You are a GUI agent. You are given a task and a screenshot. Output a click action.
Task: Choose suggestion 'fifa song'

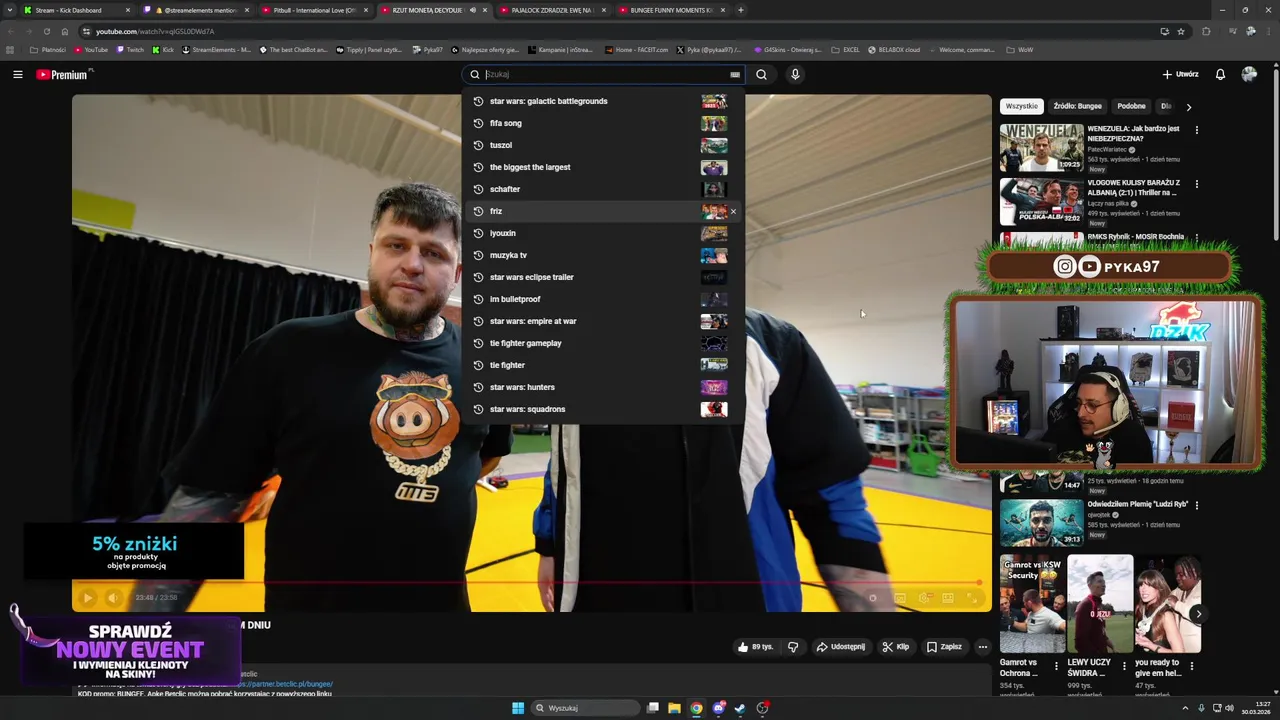pyautogui.click(x=603, y=123)
